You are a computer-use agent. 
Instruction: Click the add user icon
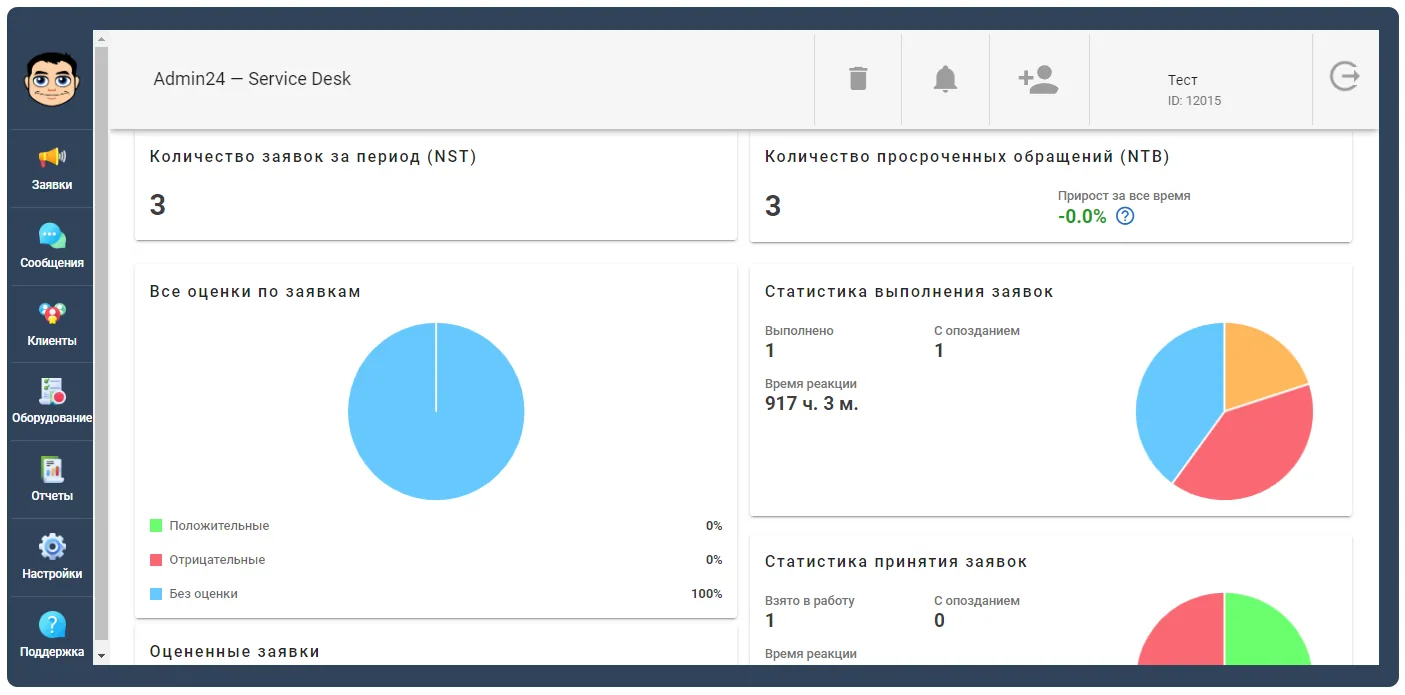click(1038, 79)
